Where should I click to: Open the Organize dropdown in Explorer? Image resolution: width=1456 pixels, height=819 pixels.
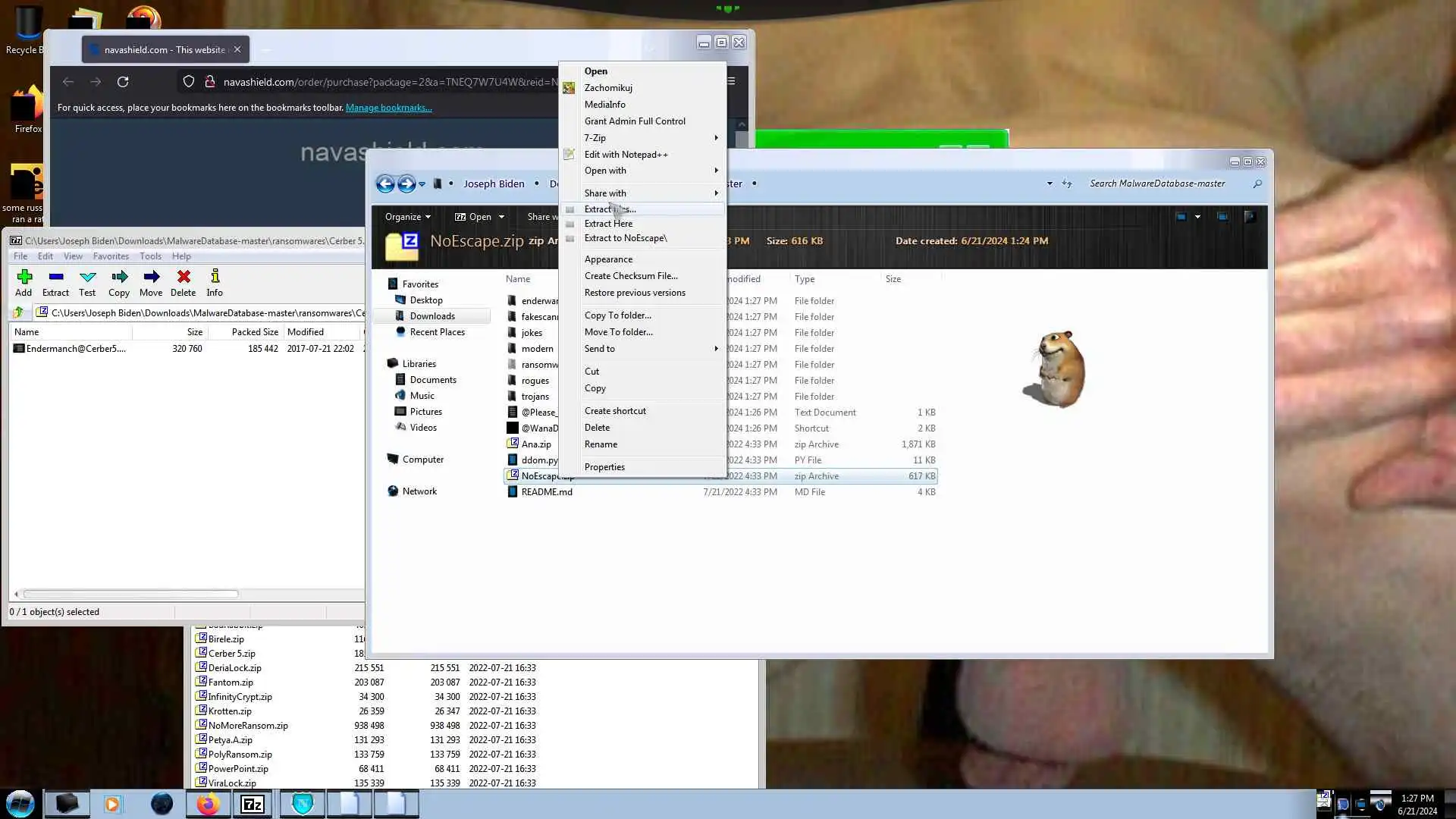coord(407,217)
